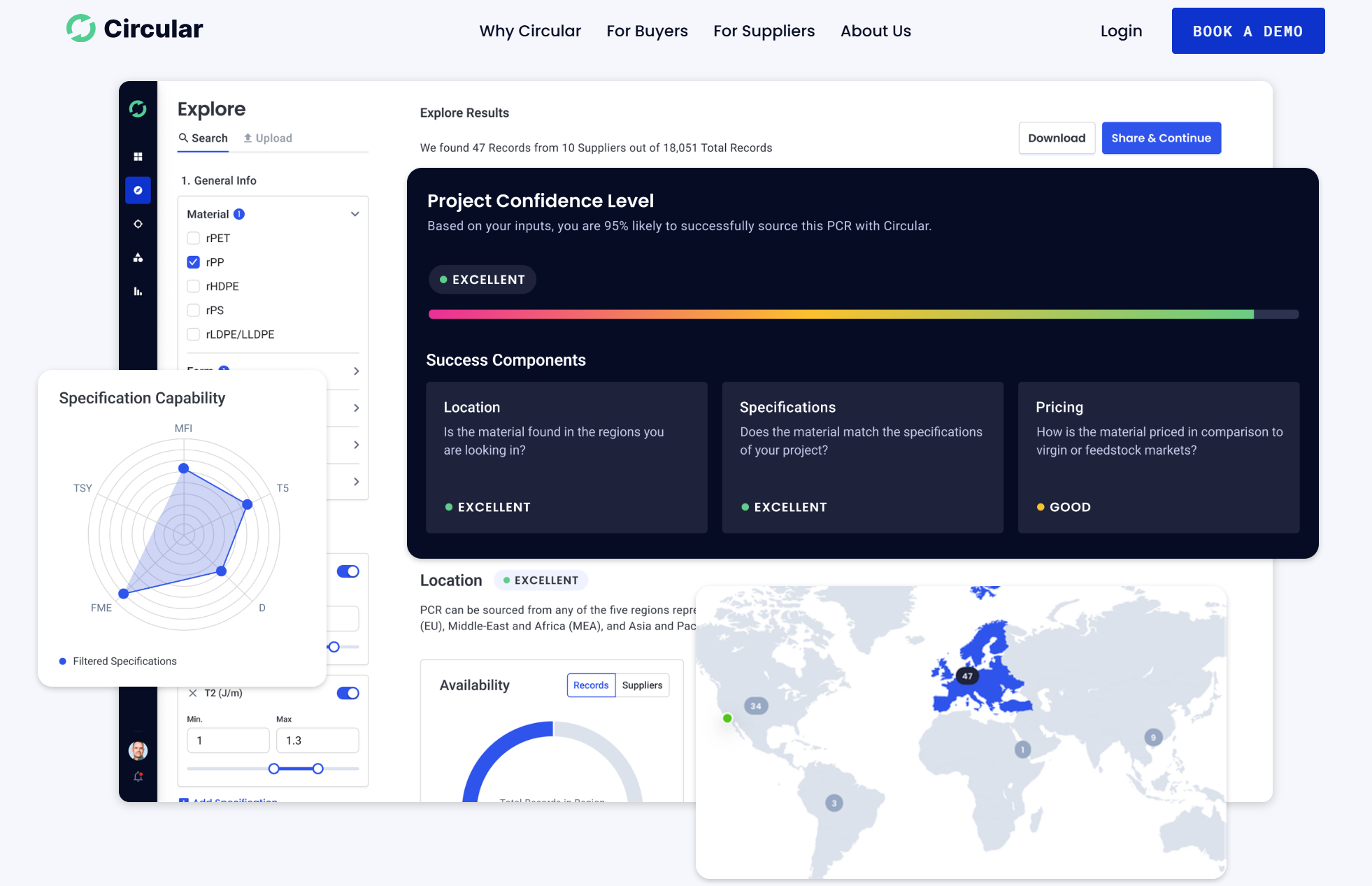1372x886 pixels.
Task: Download the explore results
Action: coord(1057,138)
